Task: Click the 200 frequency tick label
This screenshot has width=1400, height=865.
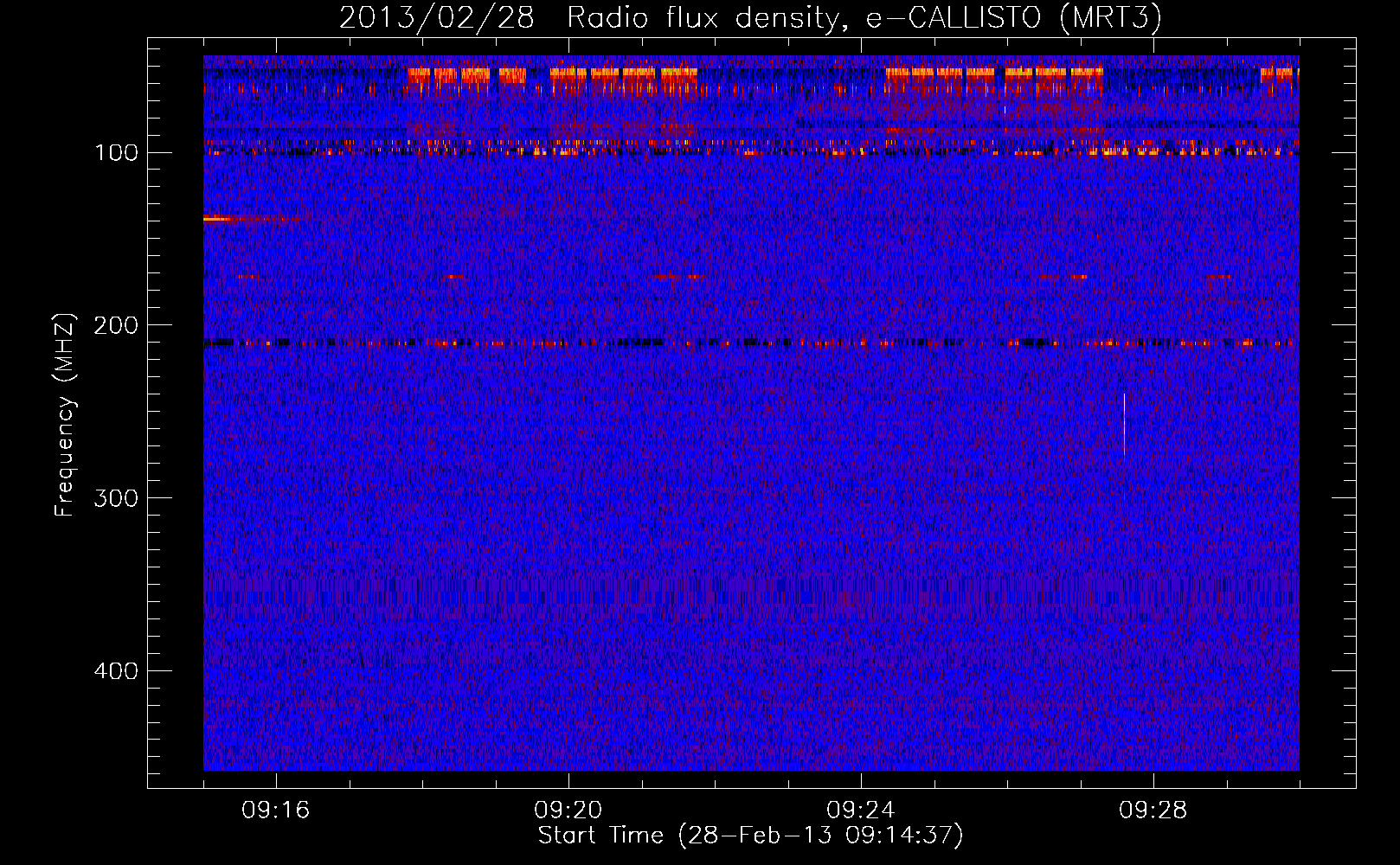Action: pyautogui.click(x=116, y=325)
